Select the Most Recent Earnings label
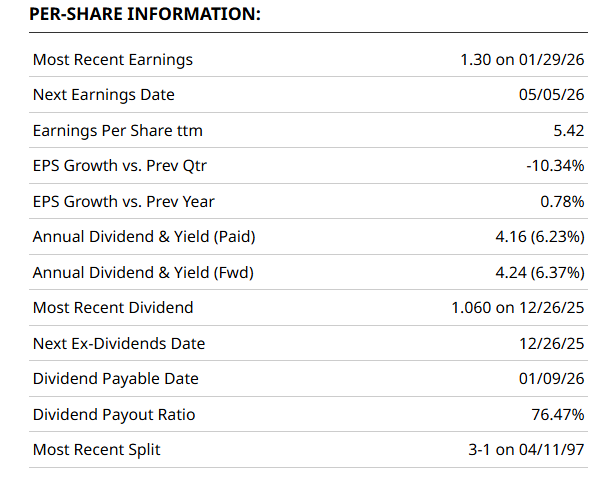 click(113, 59)
